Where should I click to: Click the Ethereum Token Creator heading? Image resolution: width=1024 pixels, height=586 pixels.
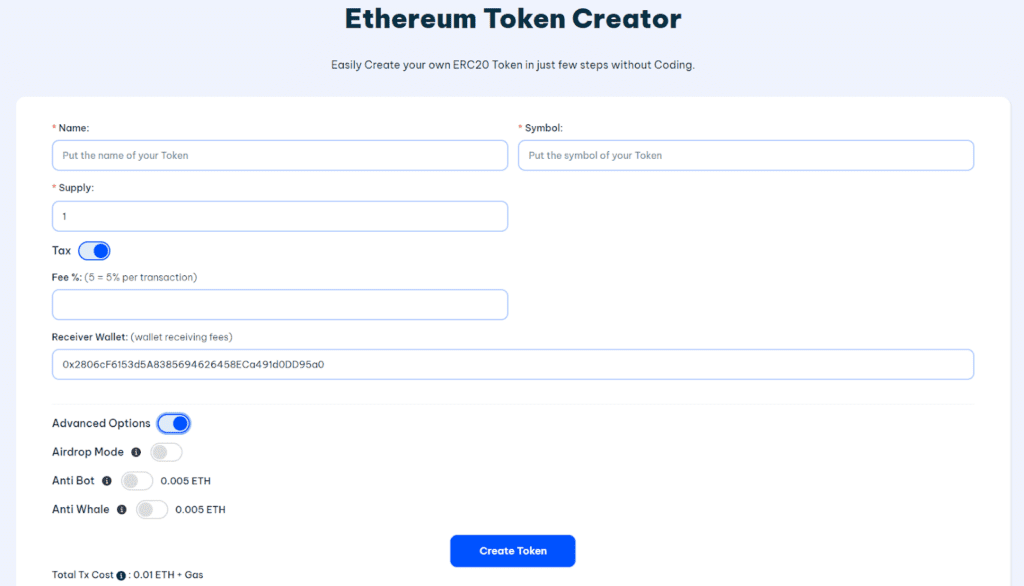pos(512,19)
